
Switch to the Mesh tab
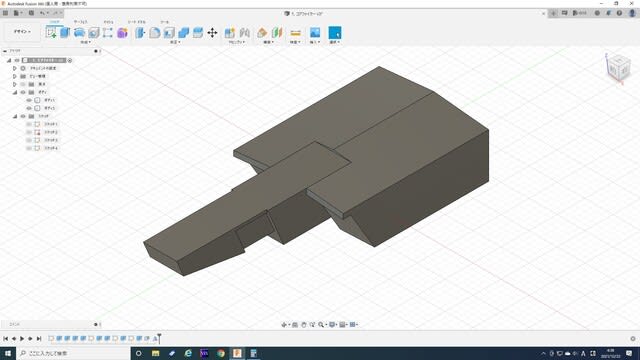pos(109,22)
